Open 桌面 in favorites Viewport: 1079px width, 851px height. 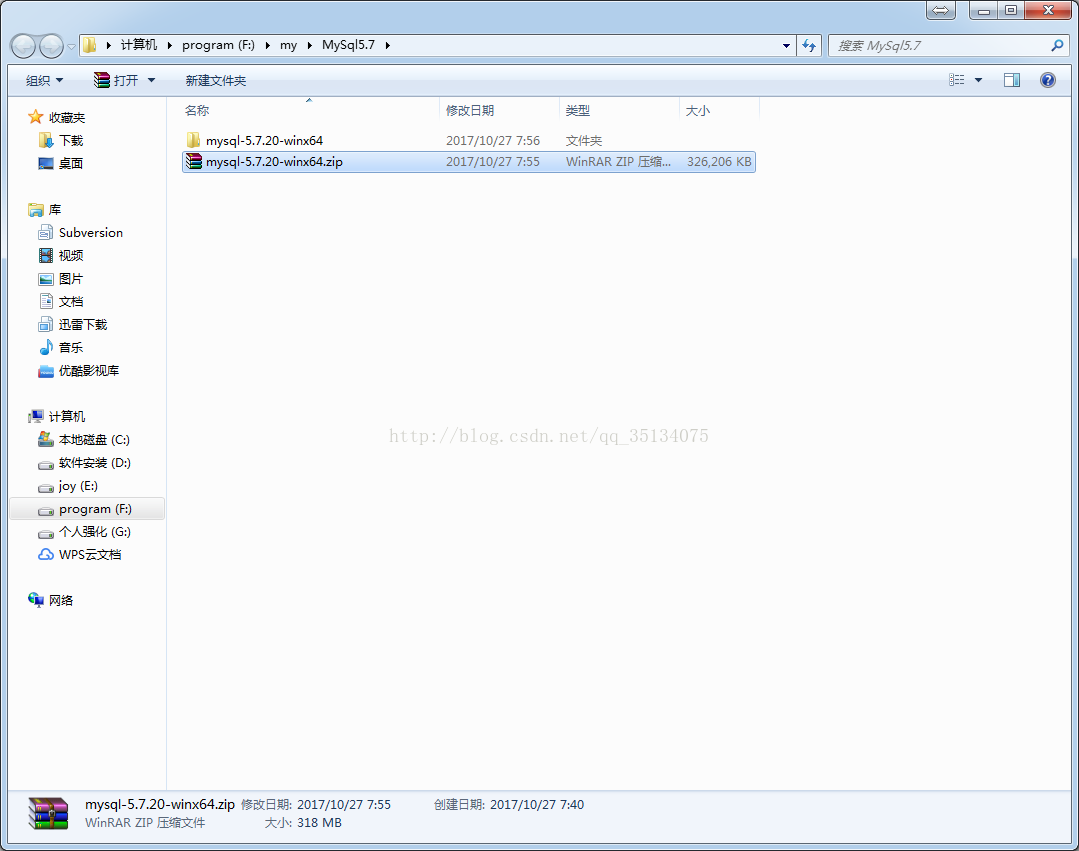(71, 163)
